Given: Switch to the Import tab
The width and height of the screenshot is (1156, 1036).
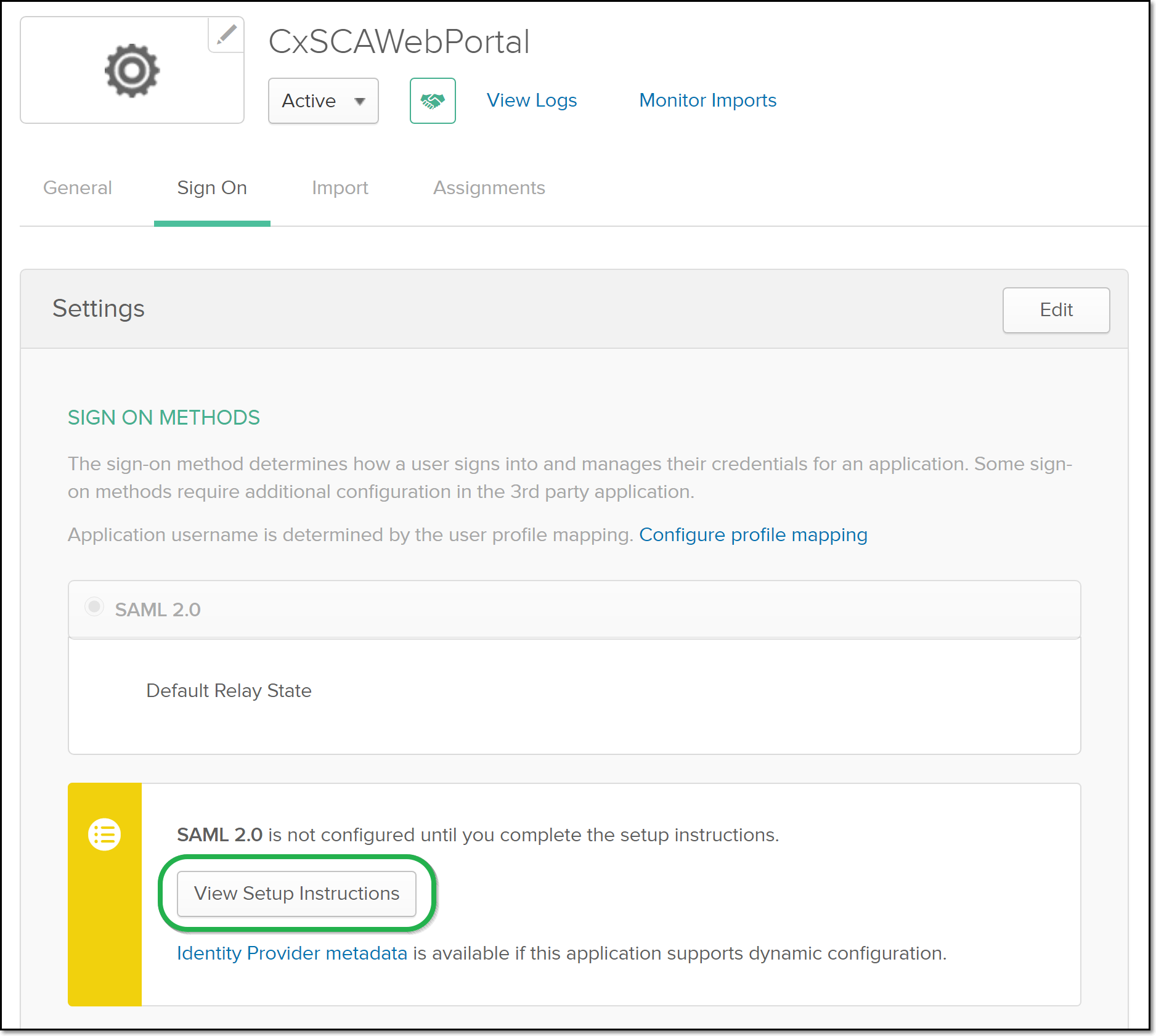Looking at the screenshot, I should (340, 187).
